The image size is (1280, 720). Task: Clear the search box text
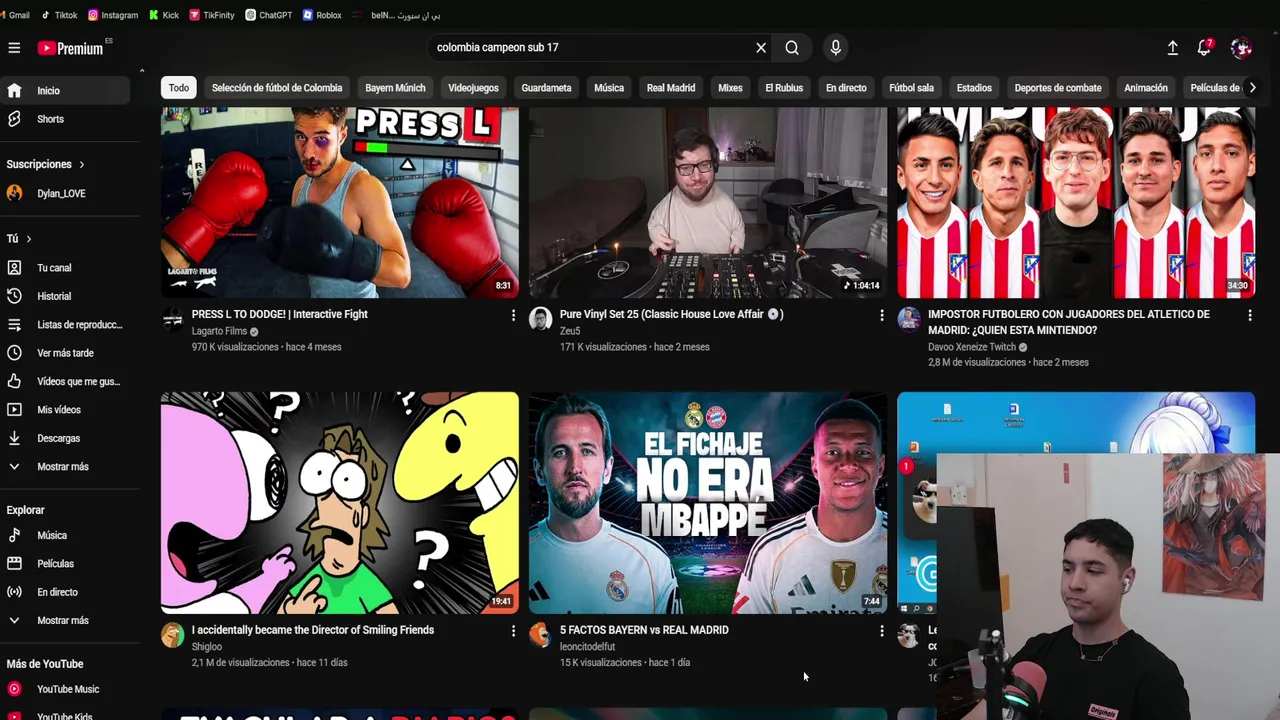coord(761,47)
